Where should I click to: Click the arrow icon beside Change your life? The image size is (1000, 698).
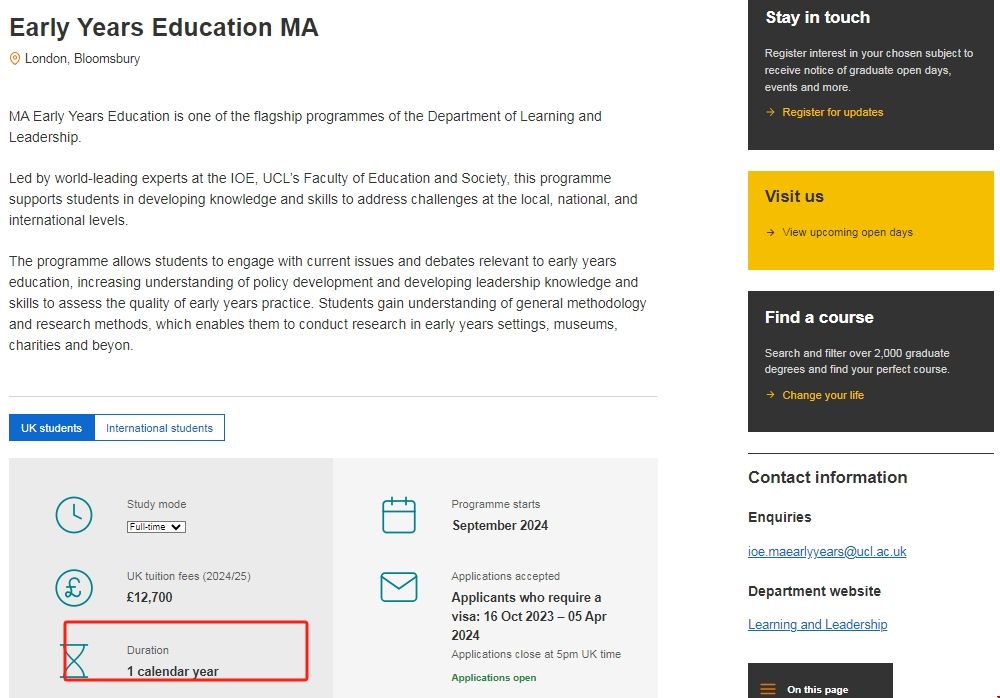tap(770, 395)
